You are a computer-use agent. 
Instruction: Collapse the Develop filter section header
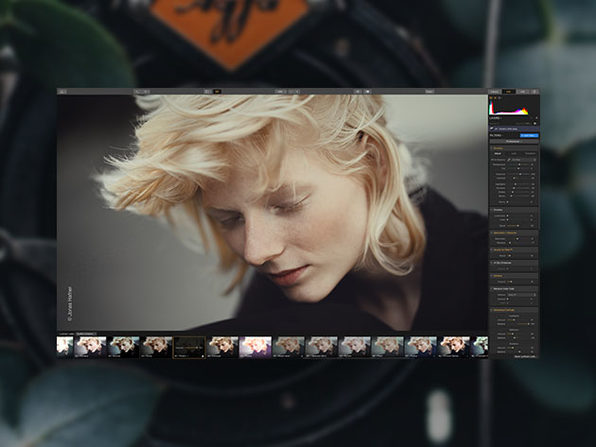point(514,148)
